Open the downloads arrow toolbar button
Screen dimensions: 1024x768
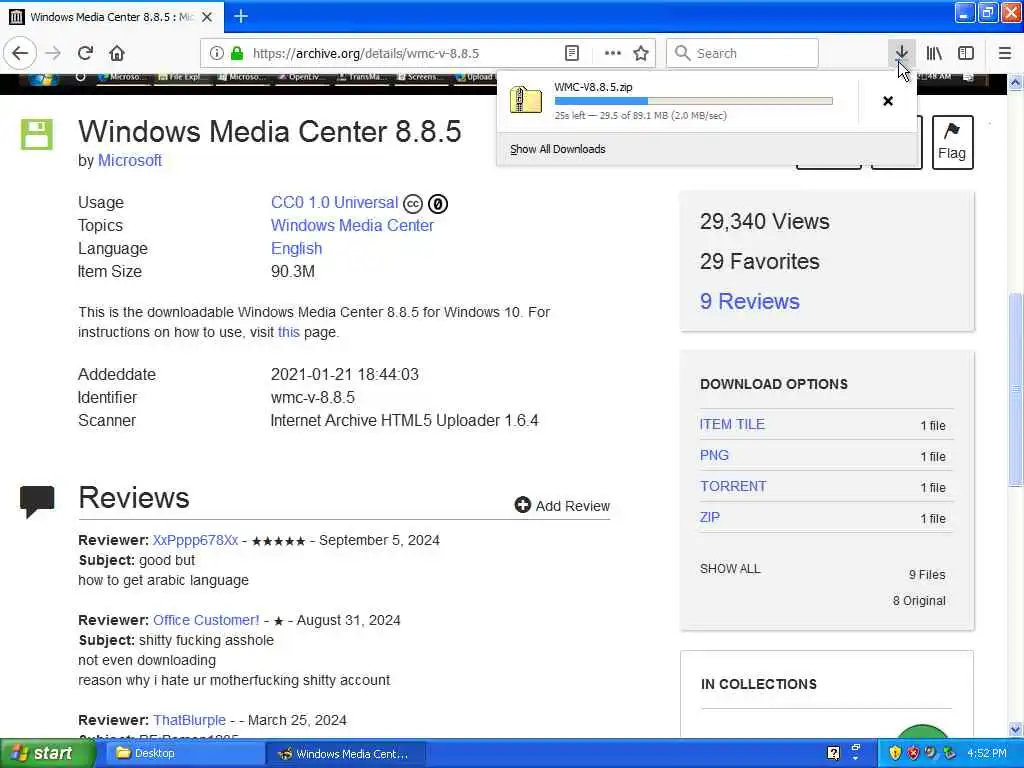(901, 53)
